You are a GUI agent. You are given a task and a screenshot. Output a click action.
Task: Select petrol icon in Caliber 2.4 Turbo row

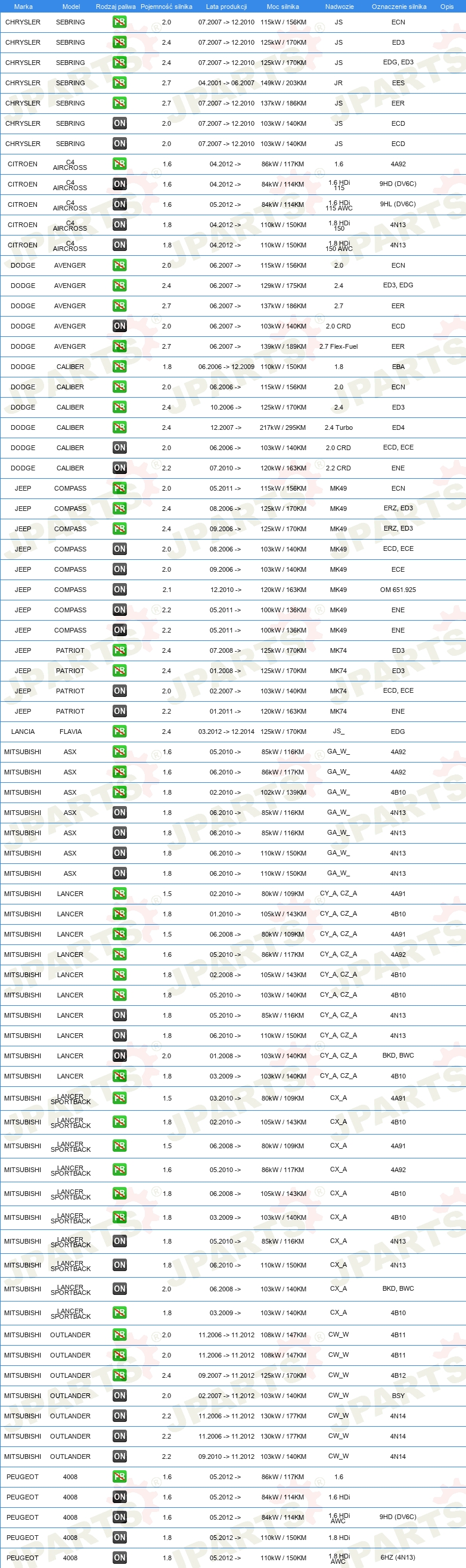click(x=119, y=427)
